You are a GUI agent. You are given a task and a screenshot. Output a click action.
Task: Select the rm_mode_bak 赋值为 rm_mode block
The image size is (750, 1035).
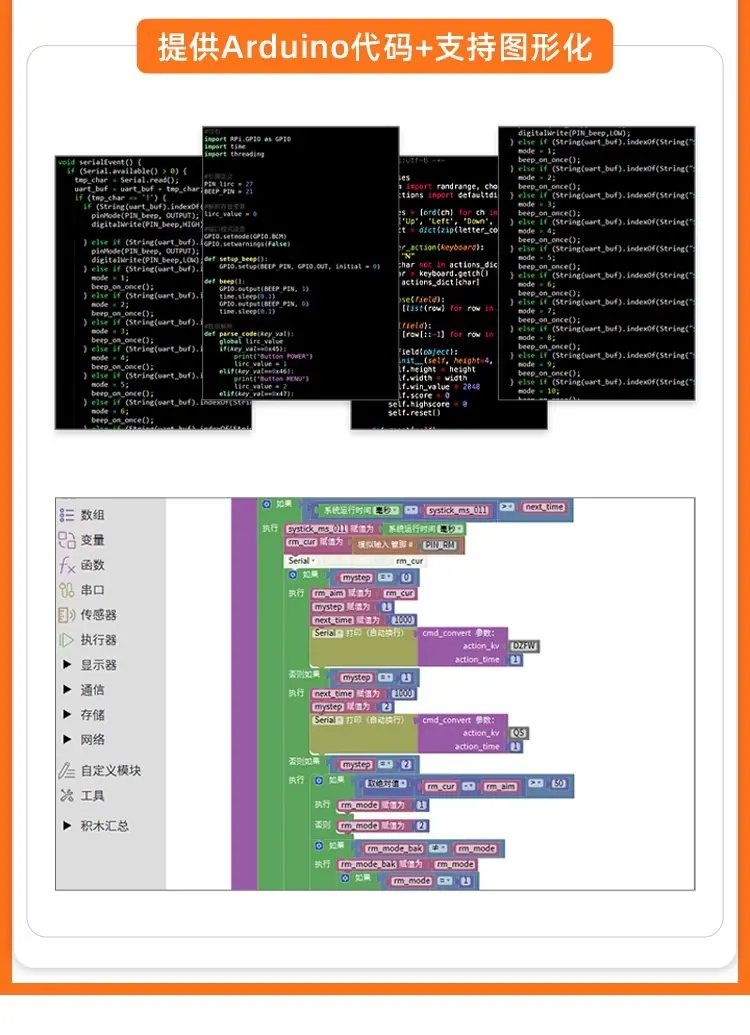coord(407,864)
